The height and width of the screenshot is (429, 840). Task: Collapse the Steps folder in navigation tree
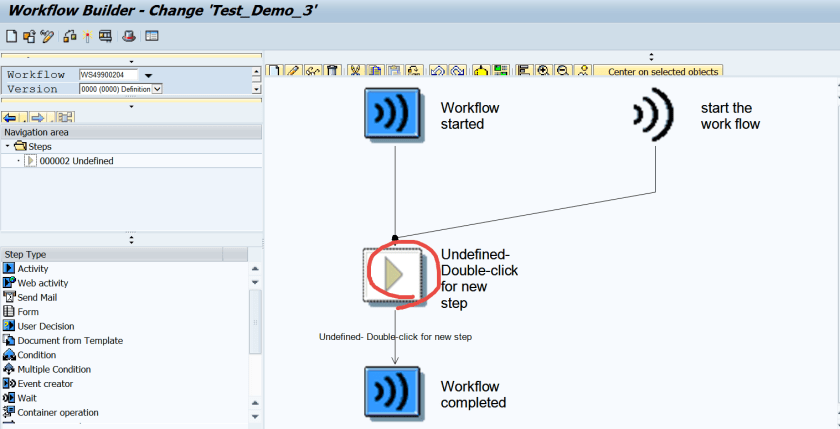[x=8, y=146]
